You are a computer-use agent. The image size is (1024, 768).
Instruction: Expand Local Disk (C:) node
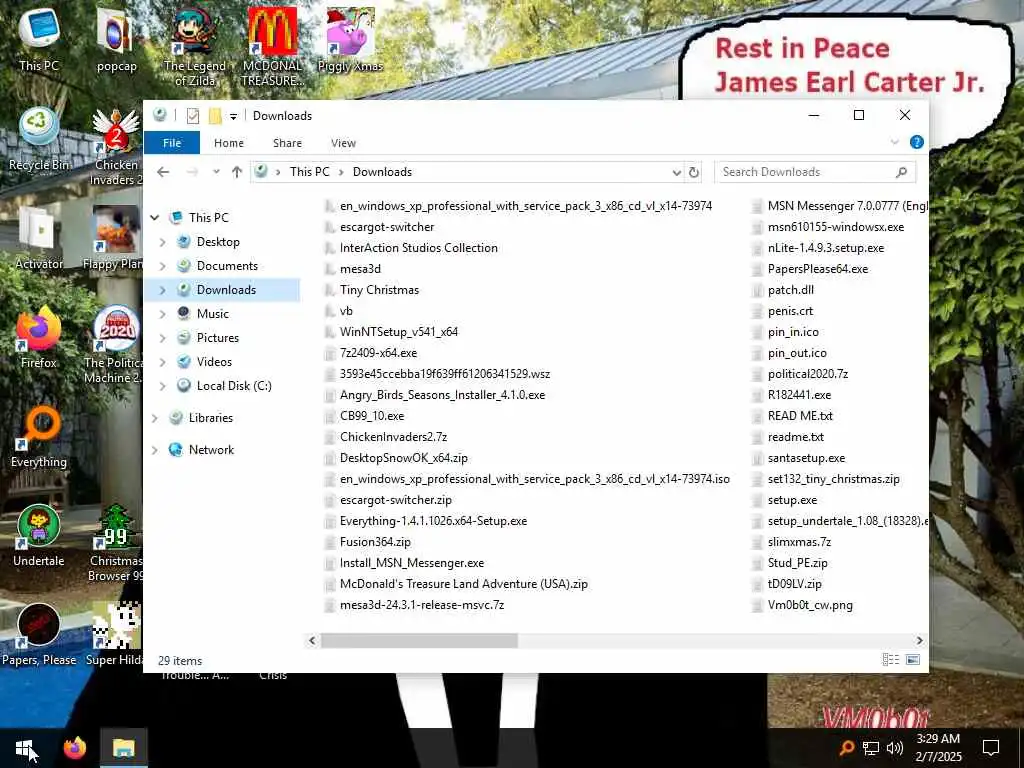pos(163,386)
